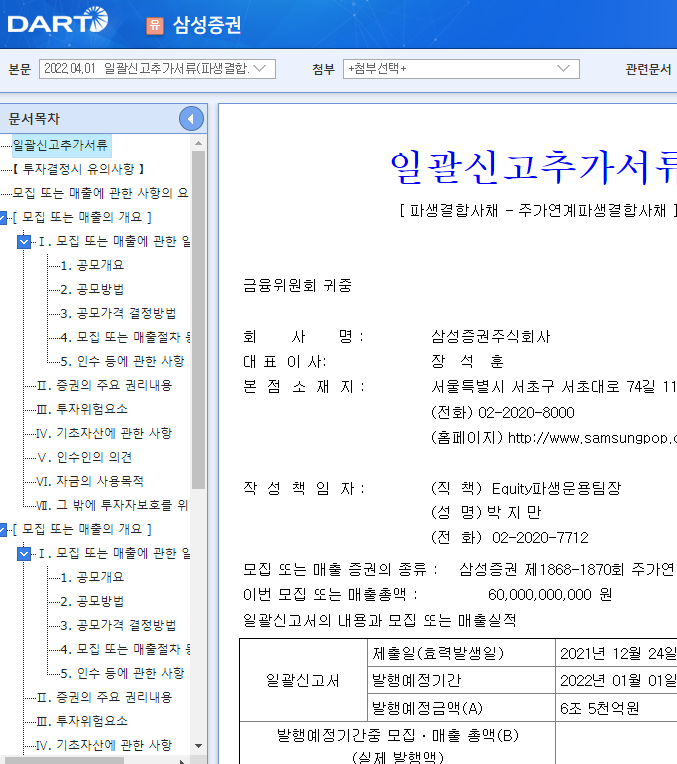Viewport: 677px width, 764px height.
Task: Click the tree horizontal scrollbar right arrow
Action: (x=182, y=761)
